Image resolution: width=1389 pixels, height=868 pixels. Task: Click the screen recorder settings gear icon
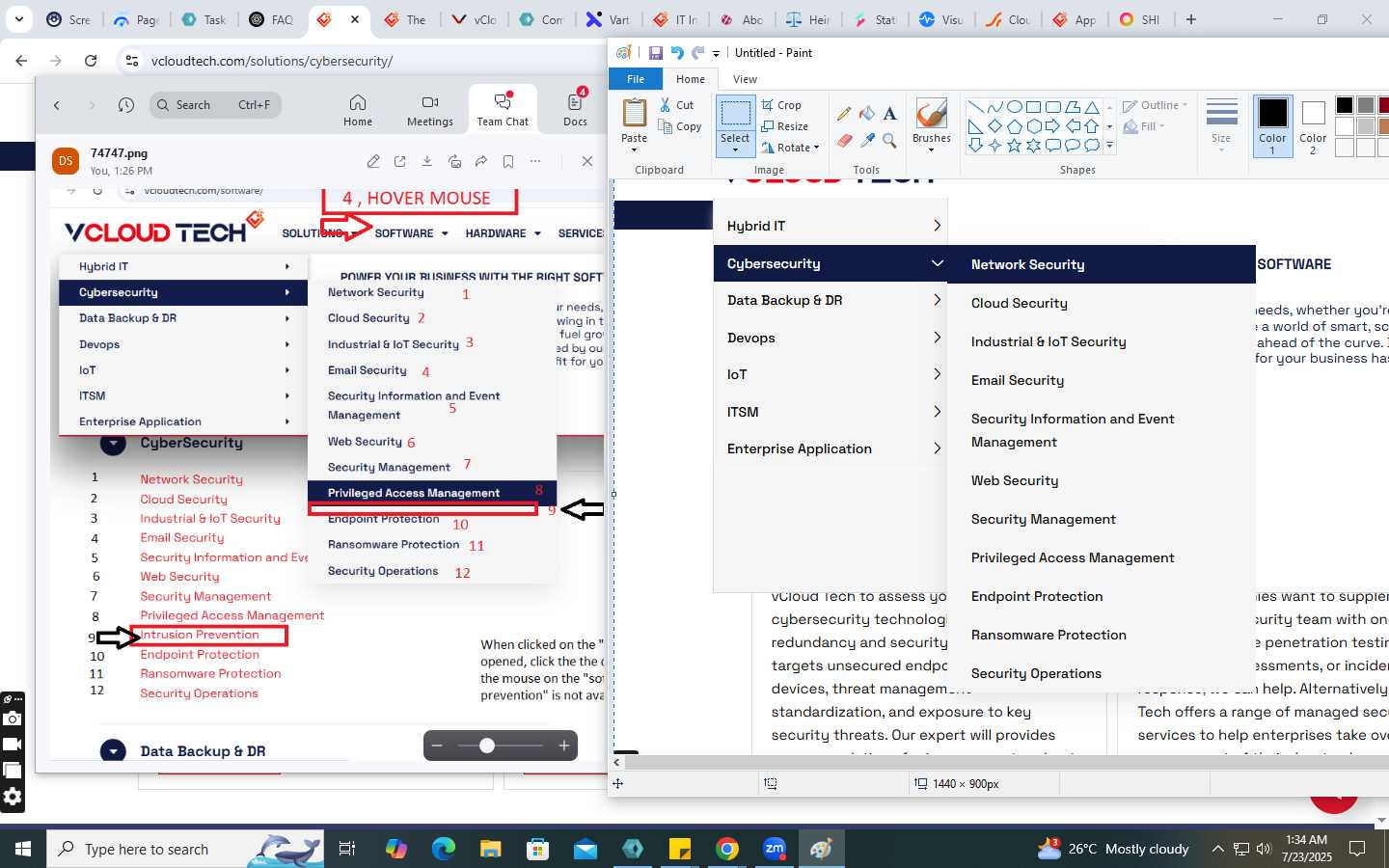(12, 797)
